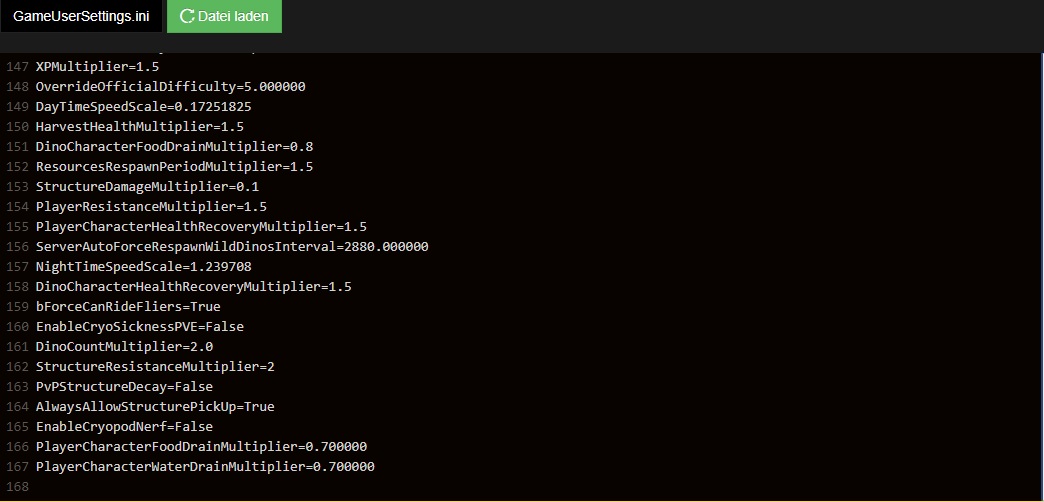Place cursor on XPMultiplier=1.5 line

click(97, 67)
